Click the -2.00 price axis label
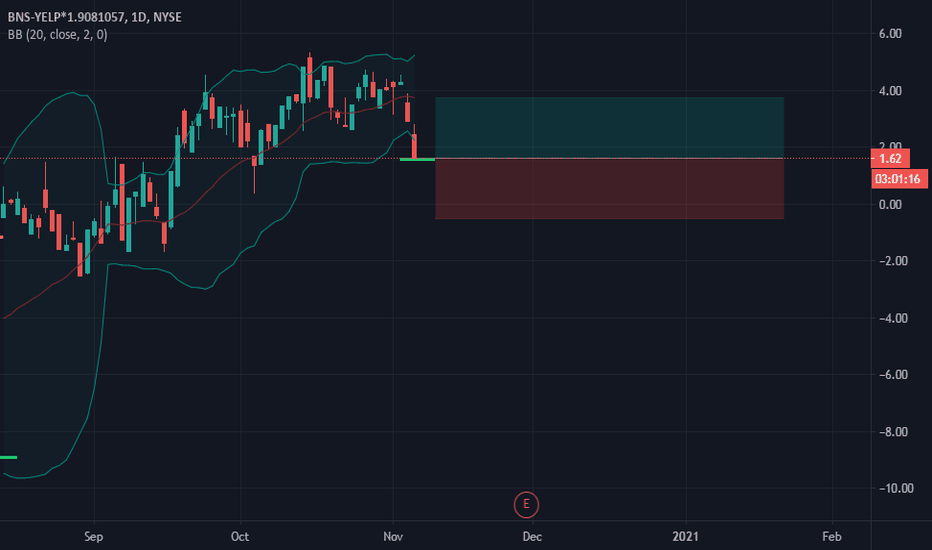 pos(893,261)
